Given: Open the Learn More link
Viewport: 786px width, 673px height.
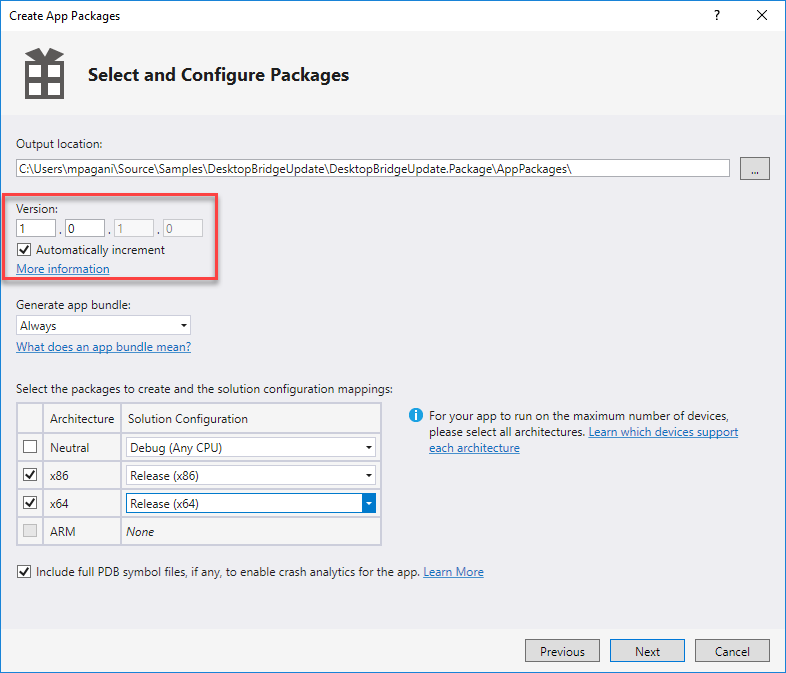Looking at the screenshot, I should coord(453,572).
